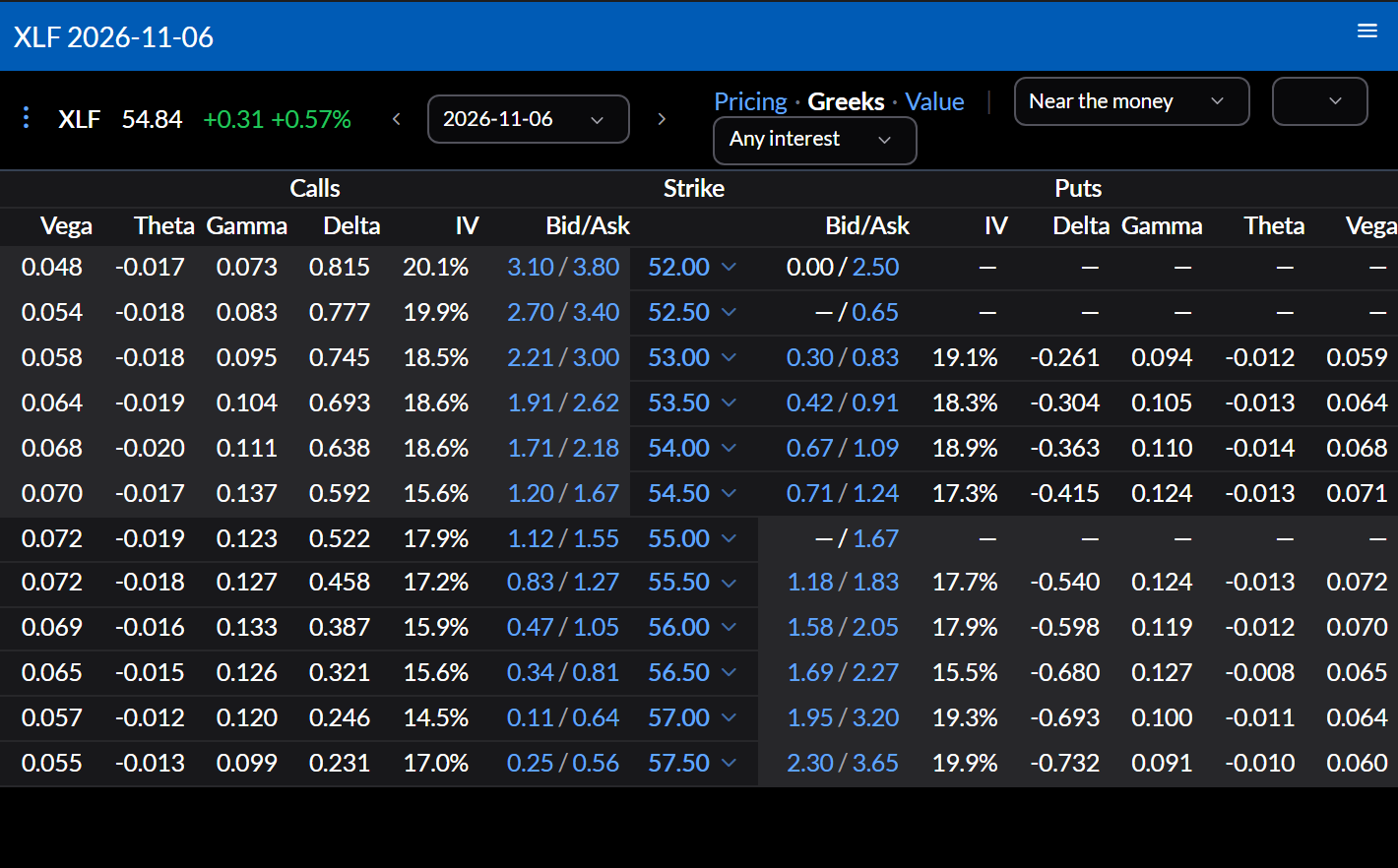Viewport: 1398px width, 868px height.
Task: Click the calls Delta column header
Action: [x=351, y=225]
